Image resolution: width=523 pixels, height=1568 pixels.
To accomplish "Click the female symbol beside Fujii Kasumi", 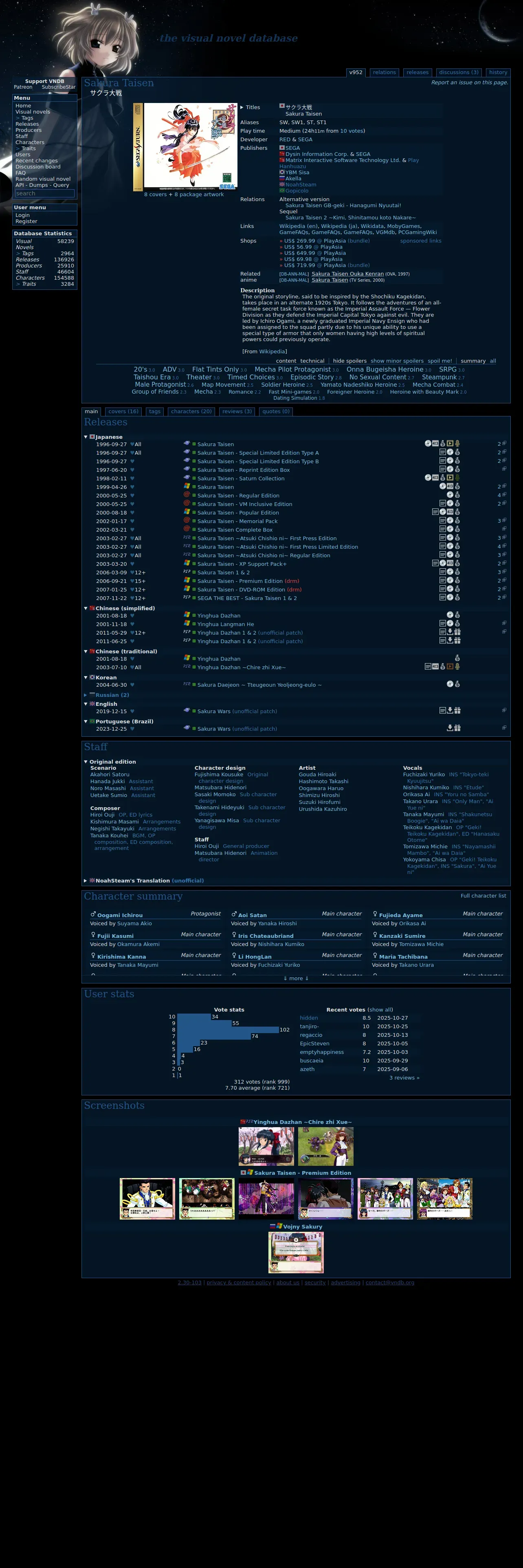I will click(93, 935).
